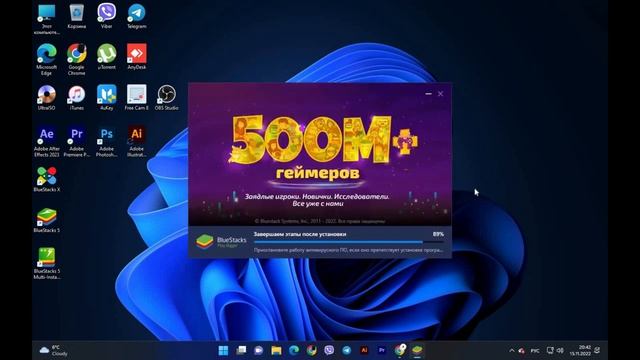Expand the hidden system tray icons
The height and width of the screenshot is (360, 640).
512,350
